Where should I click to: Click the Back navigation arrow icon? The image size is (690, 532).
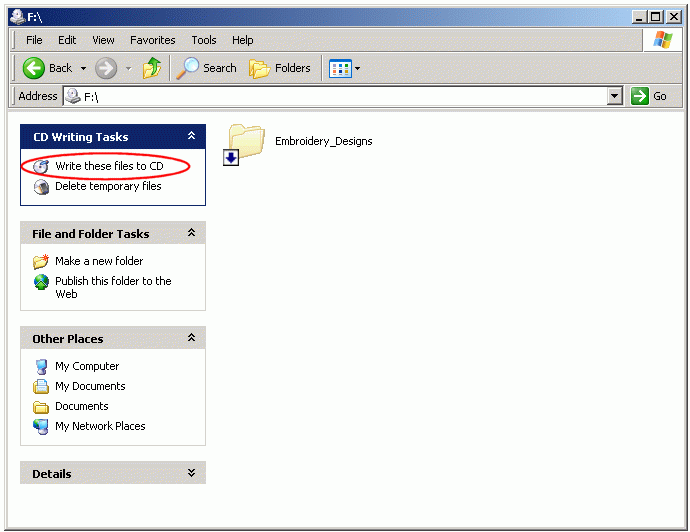pyautogui.click(x=34, y=68)
